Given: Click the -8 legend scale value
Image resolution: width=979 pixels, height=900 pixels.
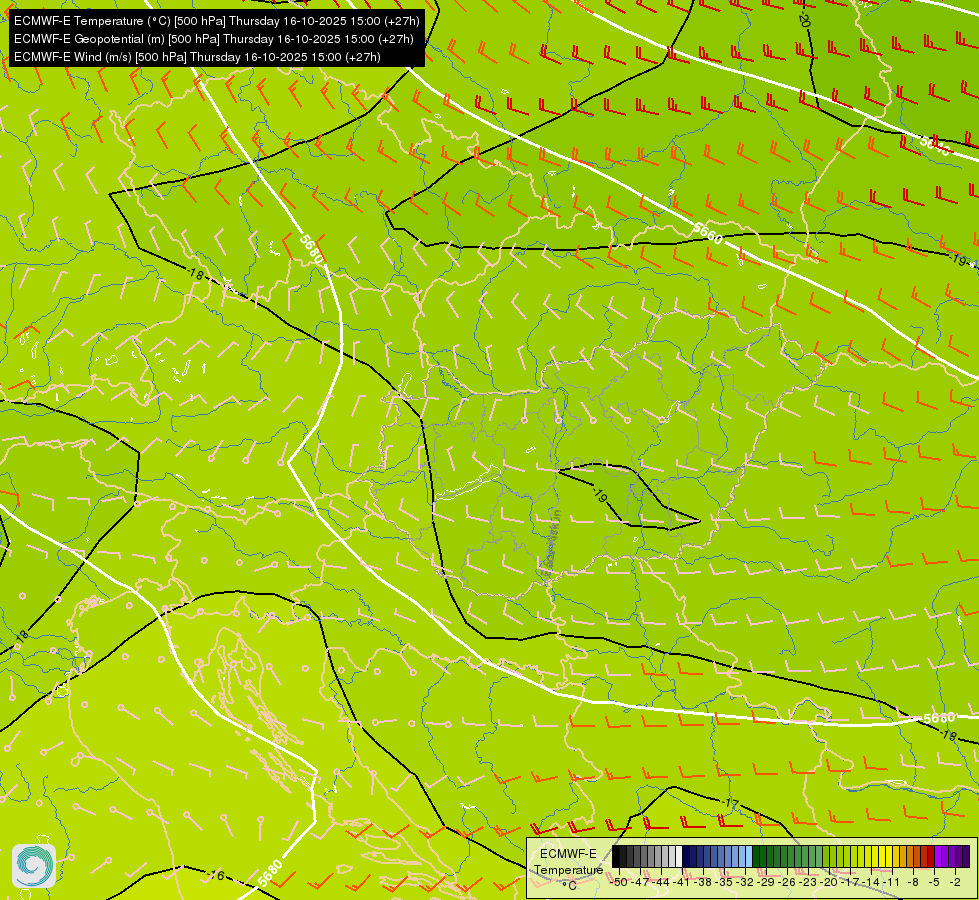Looking at the screenshot, I should point(913,882).
